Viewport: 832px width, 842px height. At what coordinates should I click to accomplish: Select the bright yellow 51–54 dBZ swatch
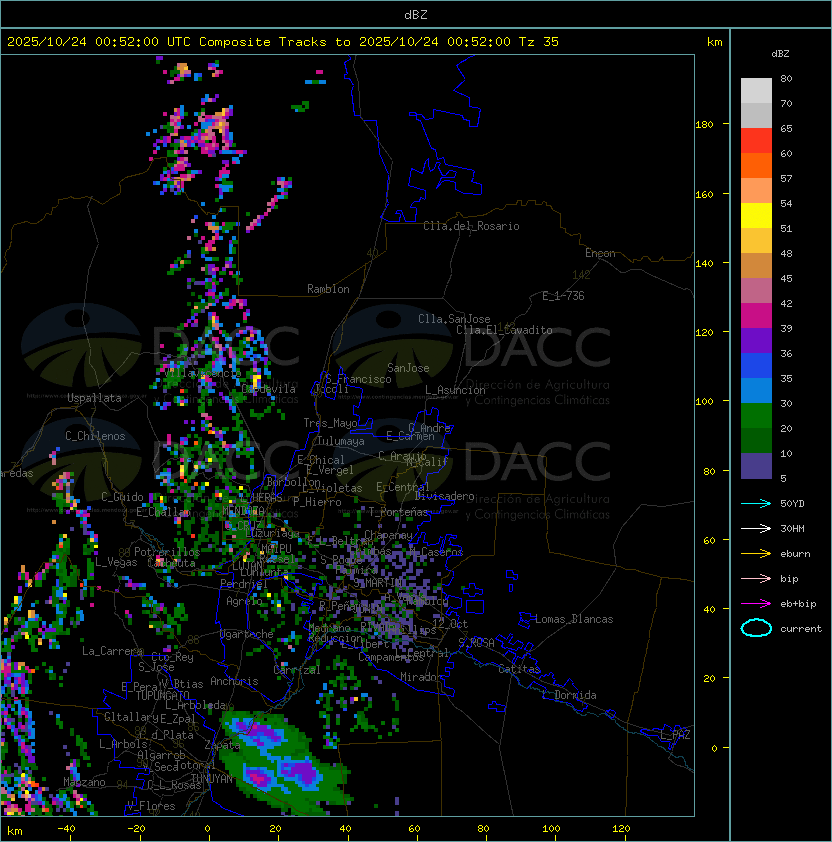756,216
